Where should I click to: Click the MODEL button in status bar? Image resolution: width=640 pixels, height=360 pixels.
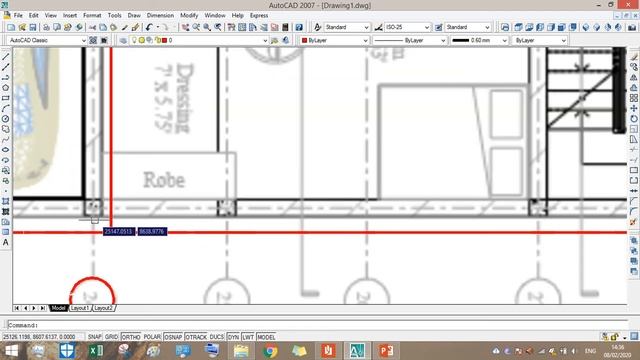click(x=266, y=337)
